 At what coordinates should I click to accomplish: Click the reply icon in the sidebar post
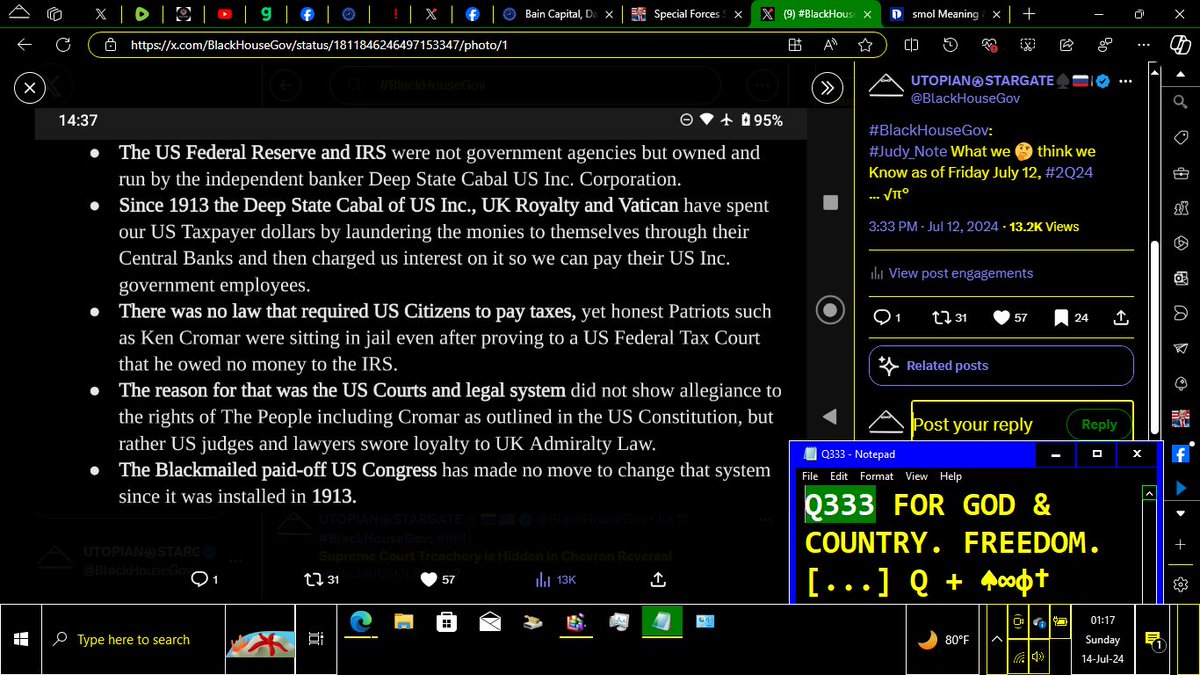[x=882, y=317]
